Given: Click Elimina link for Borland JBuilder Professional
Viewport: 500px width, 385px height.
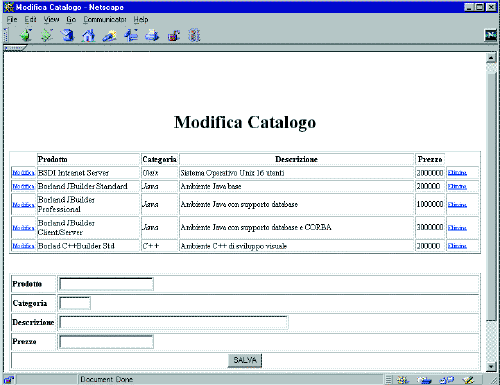Looking at the screenshot, I should coord(457,204).
